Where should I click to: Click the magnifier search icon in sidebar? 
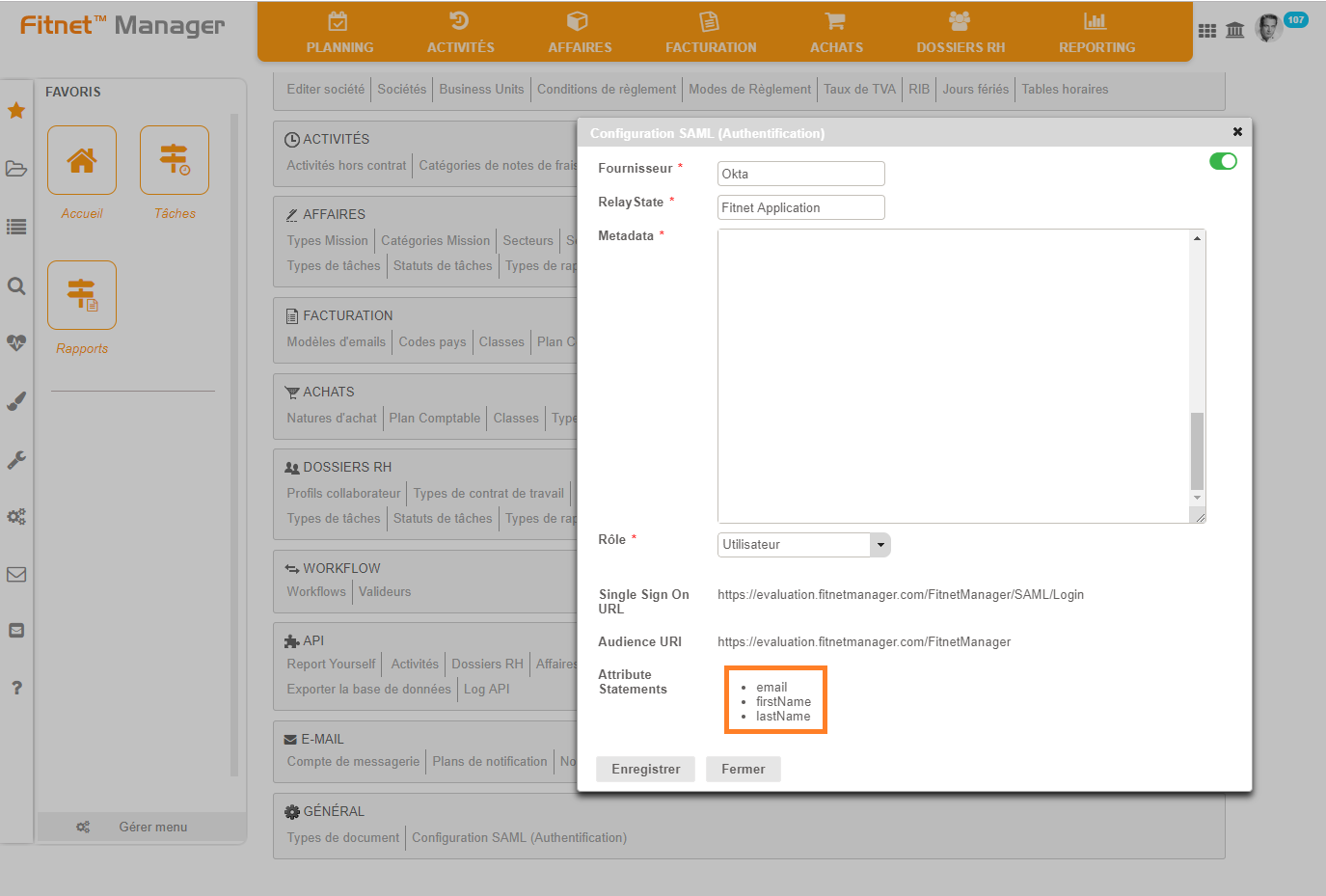coord(16,285)
